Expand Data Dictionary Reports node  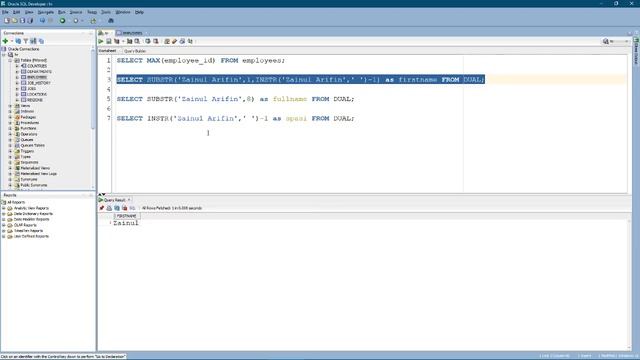pos(4,214)
